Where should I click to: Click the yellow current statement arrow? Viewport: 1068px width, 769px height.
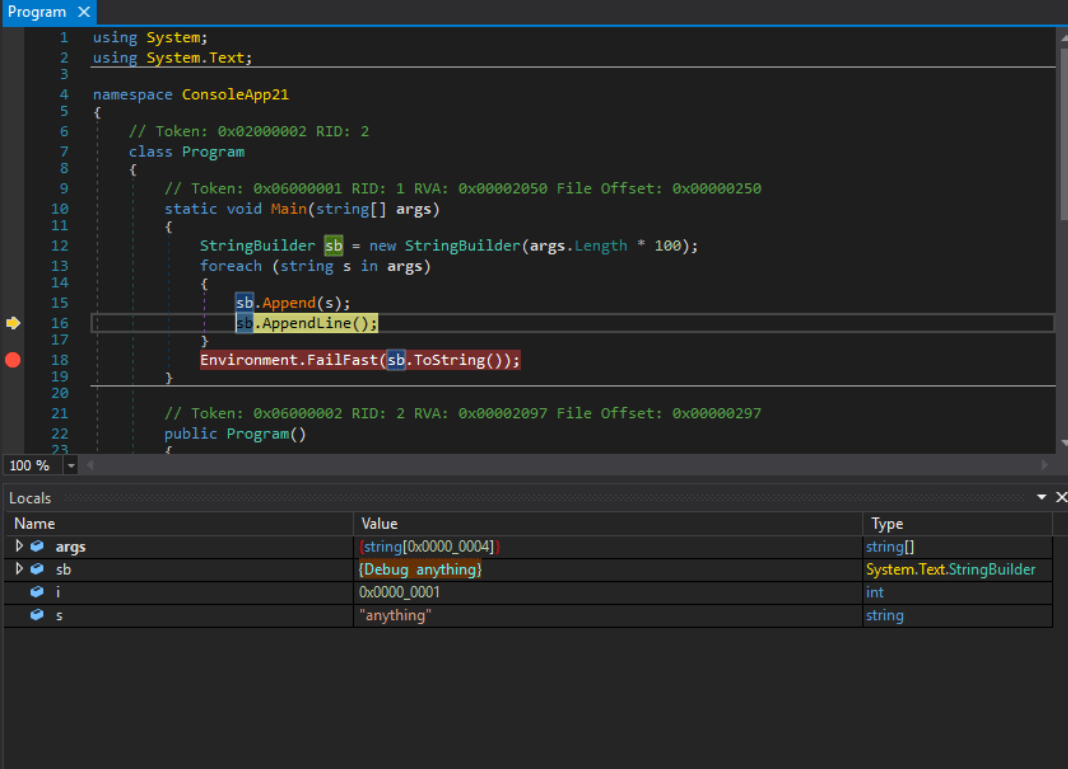pyautogui.click(x=13, y=323)
